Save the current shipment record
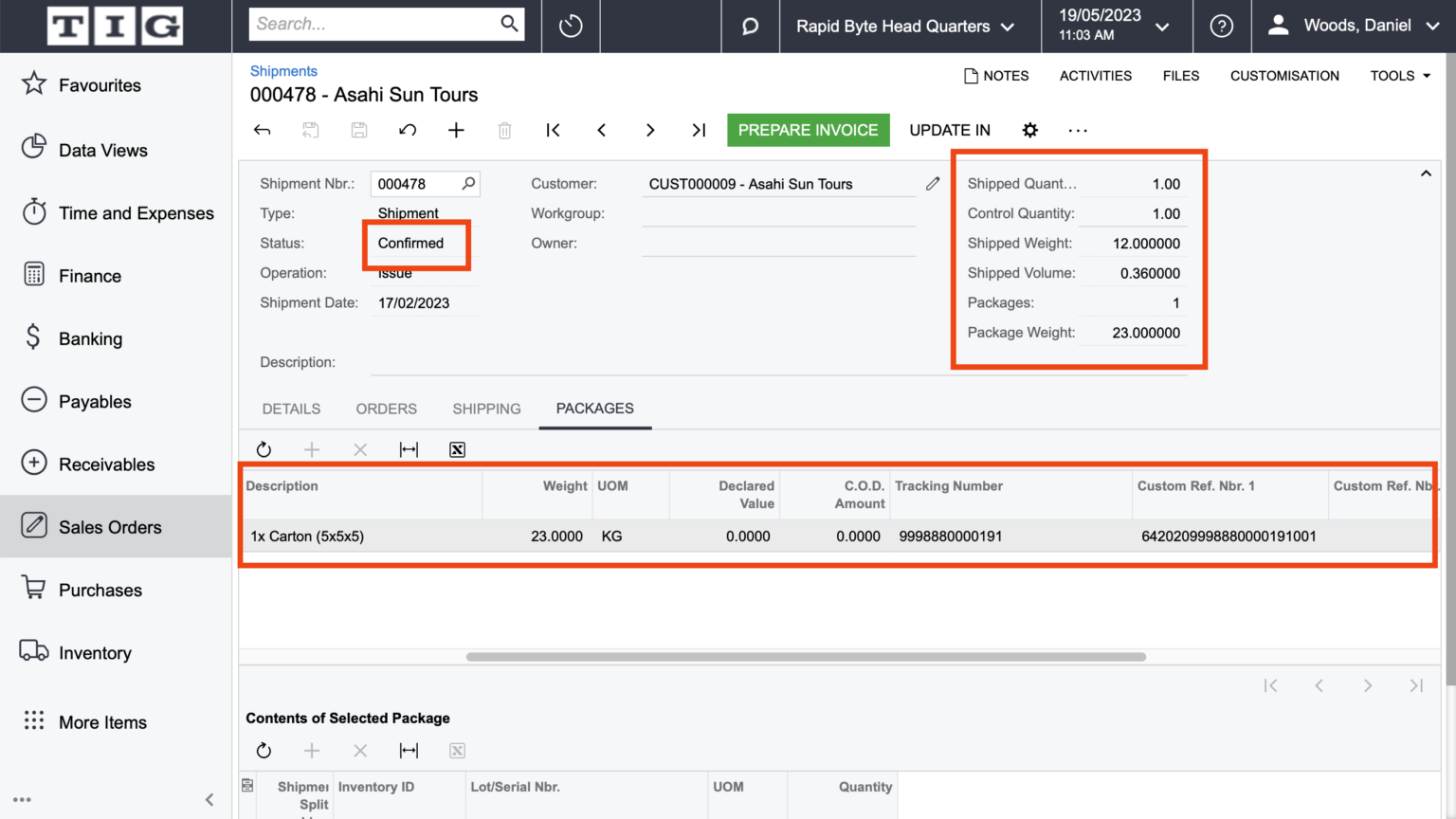This screenshot has width=1456, height=819. click(359, 130)
